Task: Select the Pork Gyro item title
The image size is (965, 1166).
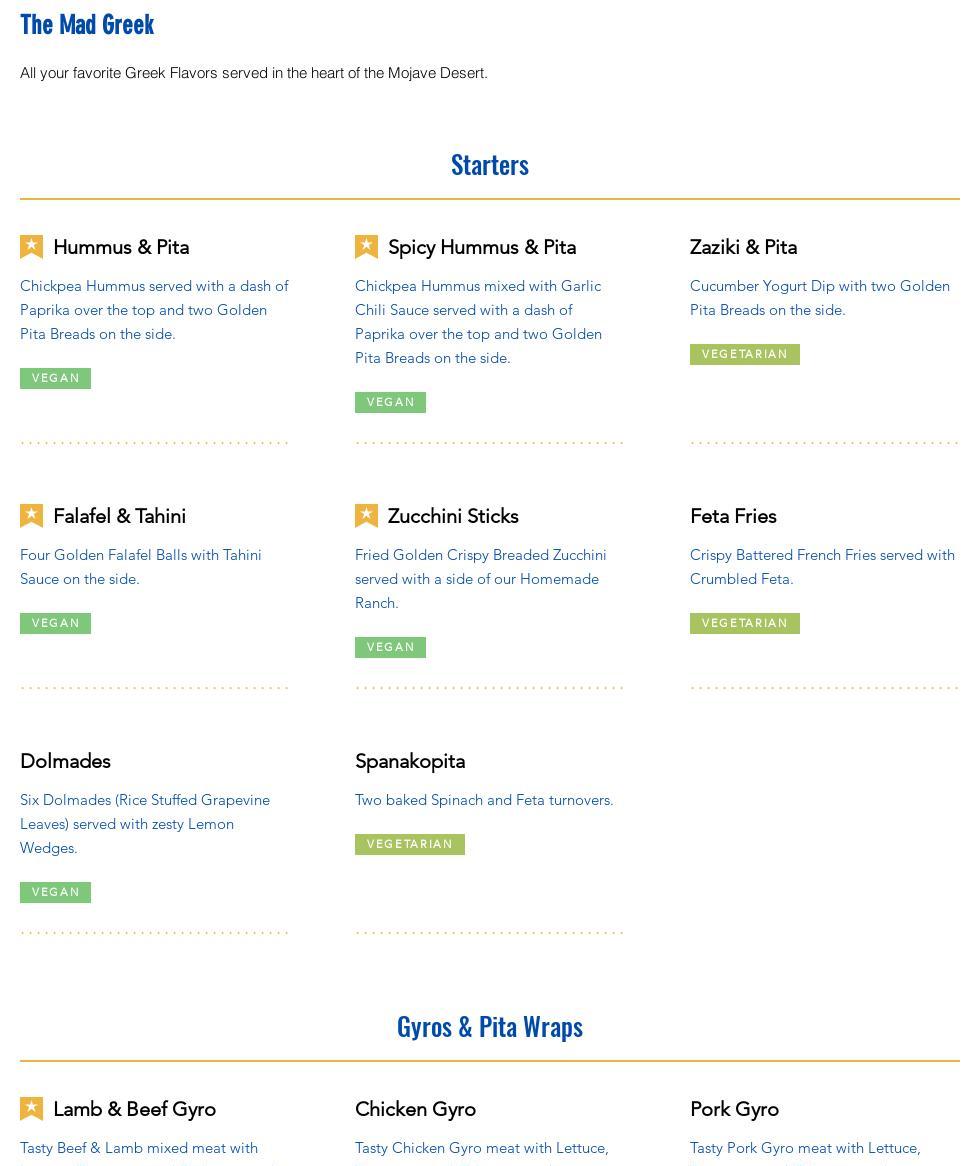Action: pyautogui.click(x=735, y=1109)
